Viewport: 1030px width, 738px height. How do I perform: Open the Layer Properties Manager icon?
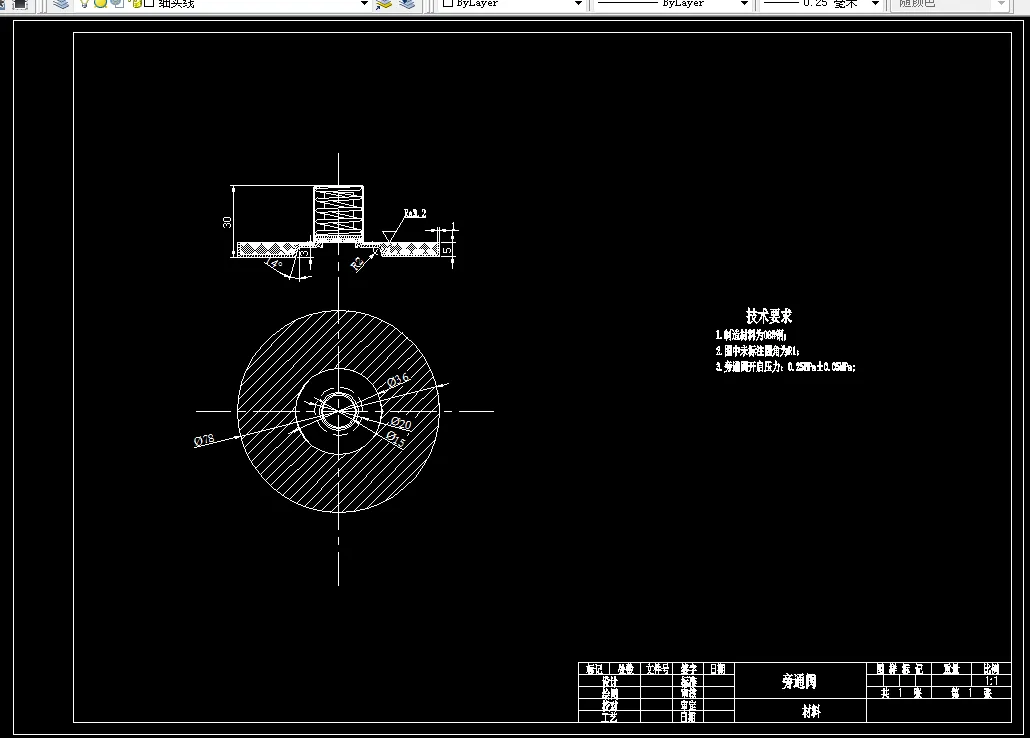pyautogui.click(x=61, y=4)
